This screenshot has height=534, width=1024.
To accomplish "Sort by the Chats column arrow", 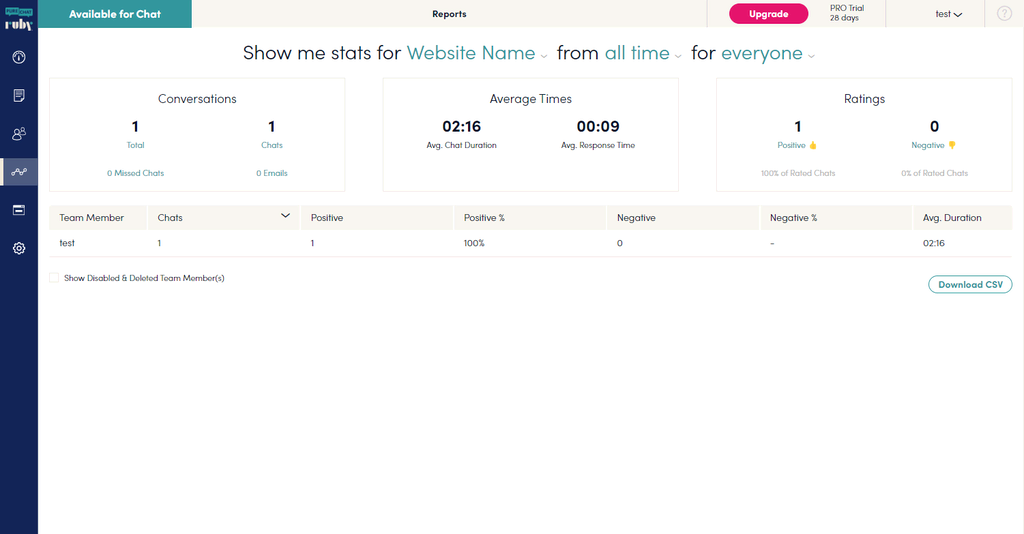I will (x=285, y=216).
